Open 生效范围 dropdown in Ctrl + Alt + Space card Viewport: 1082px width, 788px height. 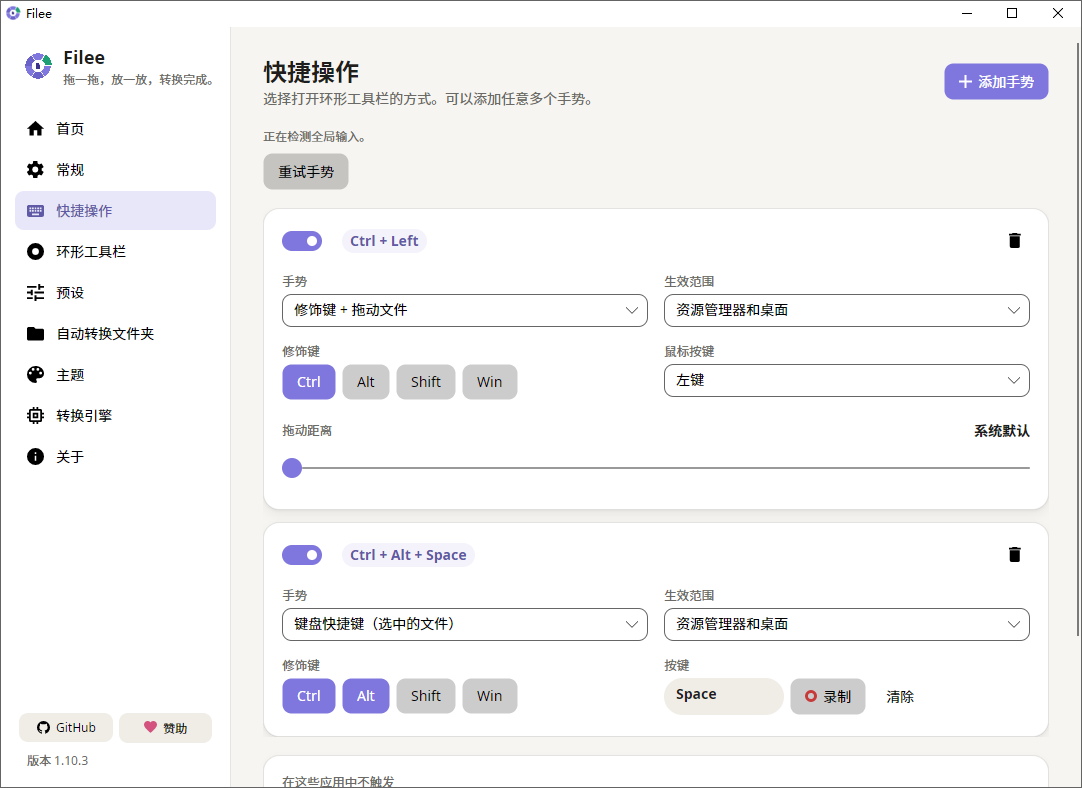[847, 624]
